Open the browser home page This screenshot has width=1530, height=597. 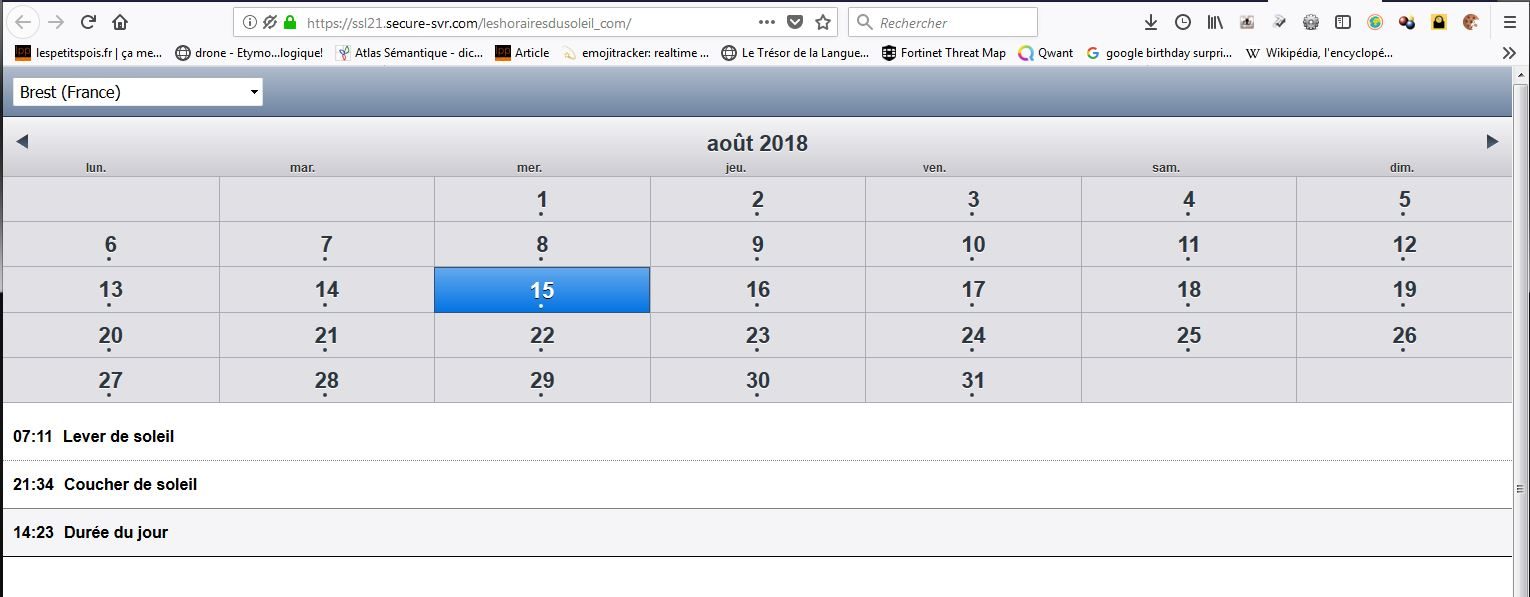[x=120, y=22]
